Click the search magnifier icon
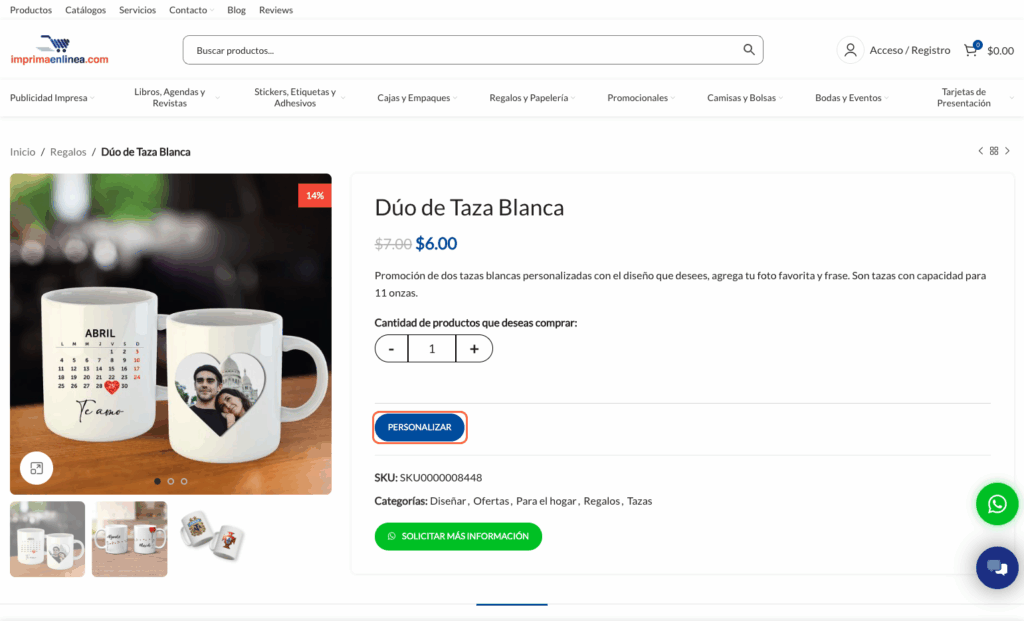 (x=749, y=50)
